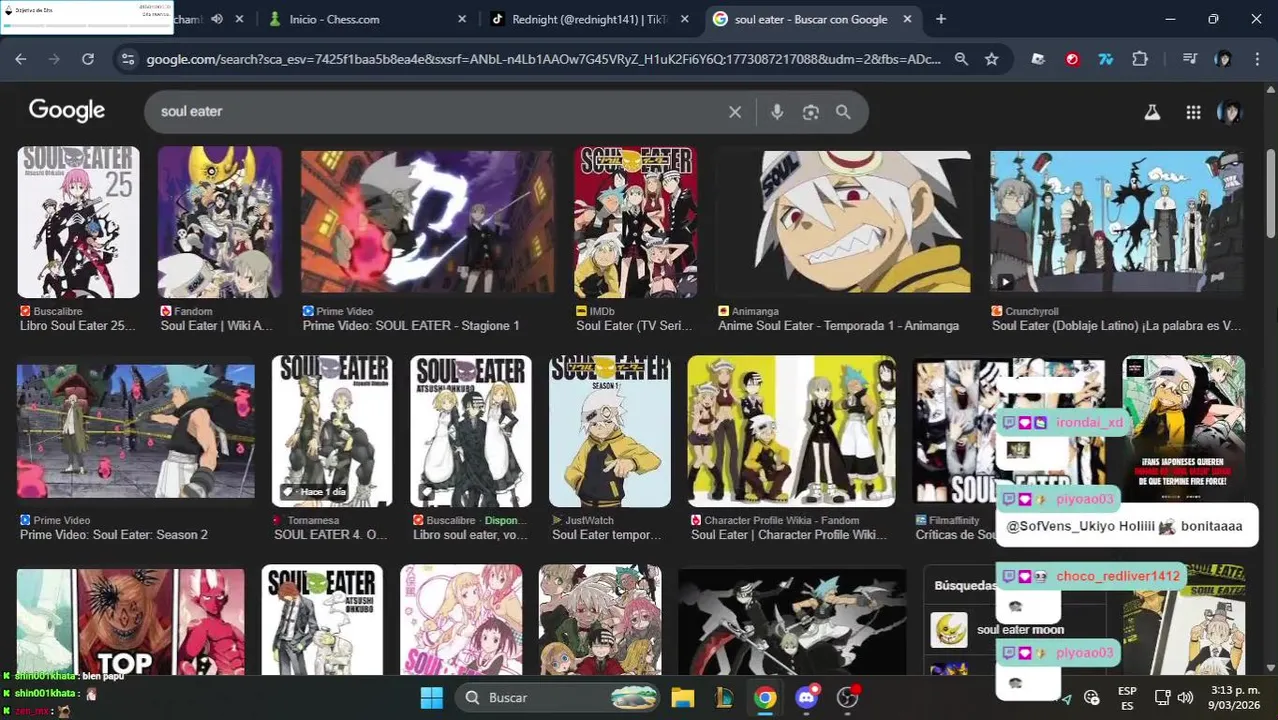
Task: Open the Chrome extensions puzzle icon
Action: pyautogui.click(x=1140, y=59)
